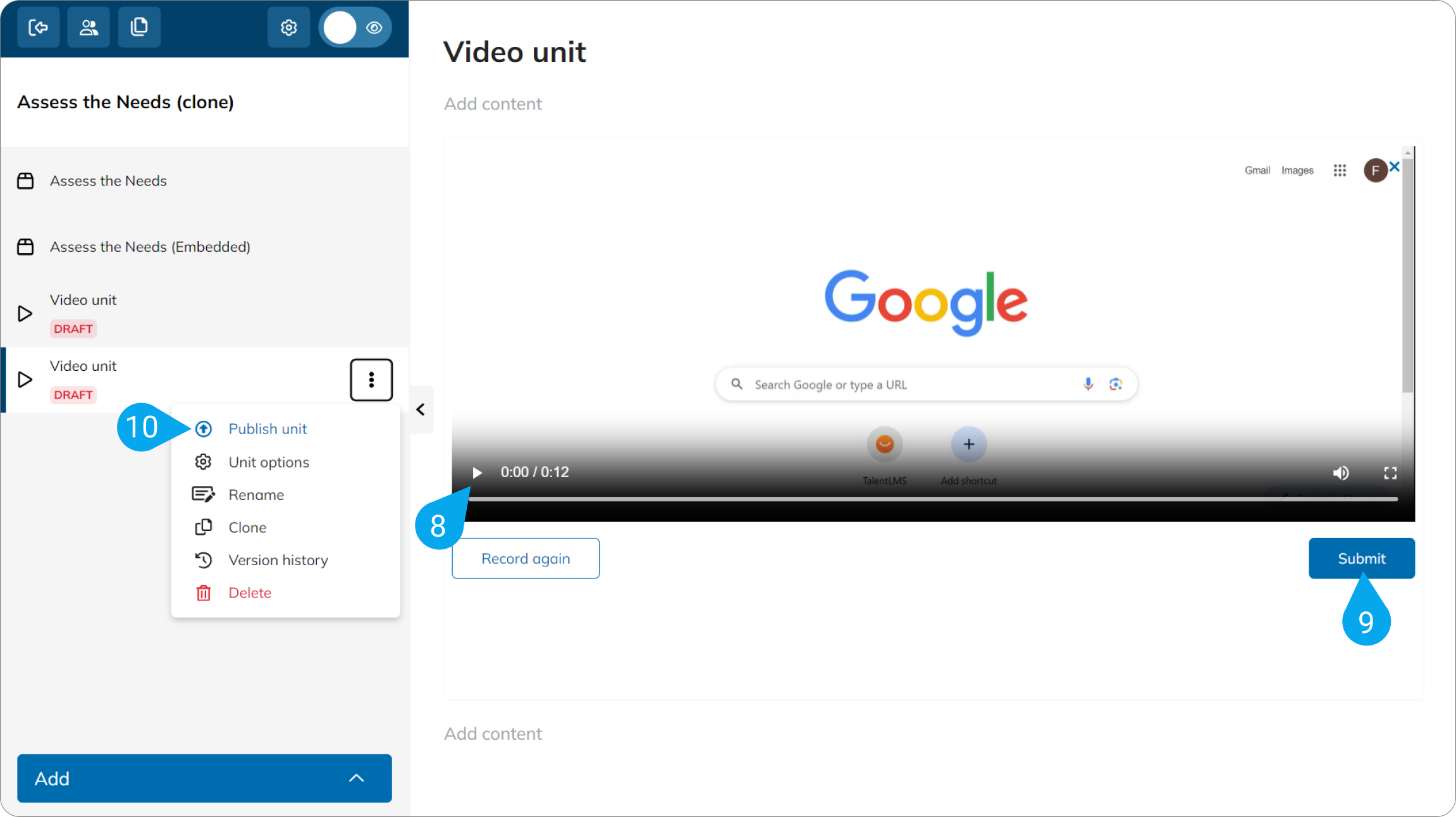The image size is (1456, 817).
Task: Open the three-dot menu for Video unit
Action: point(371,380)
